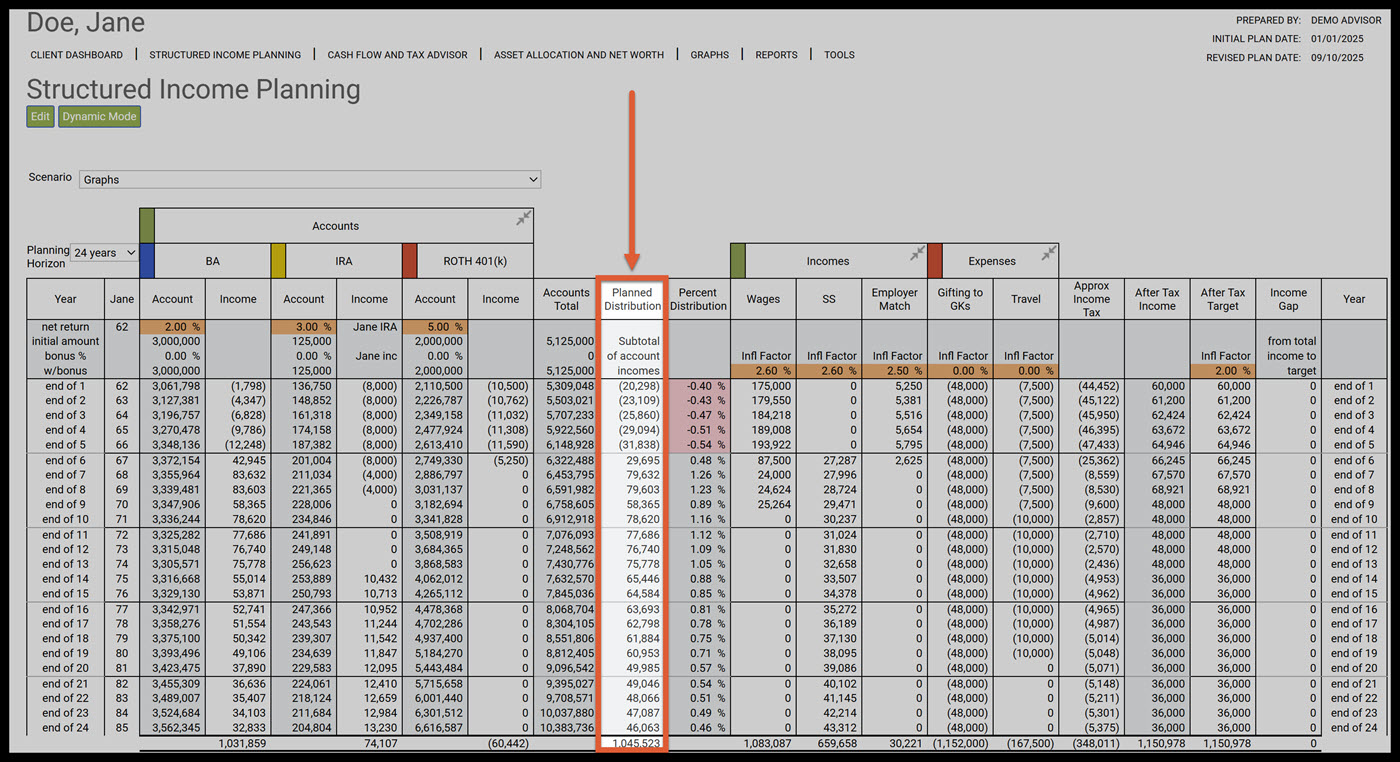This screenshot has height=762, width=1400.
Task: Click the Planned Distribution total 1,045,523
Action: pyautogui.click(x=635, y=744)
